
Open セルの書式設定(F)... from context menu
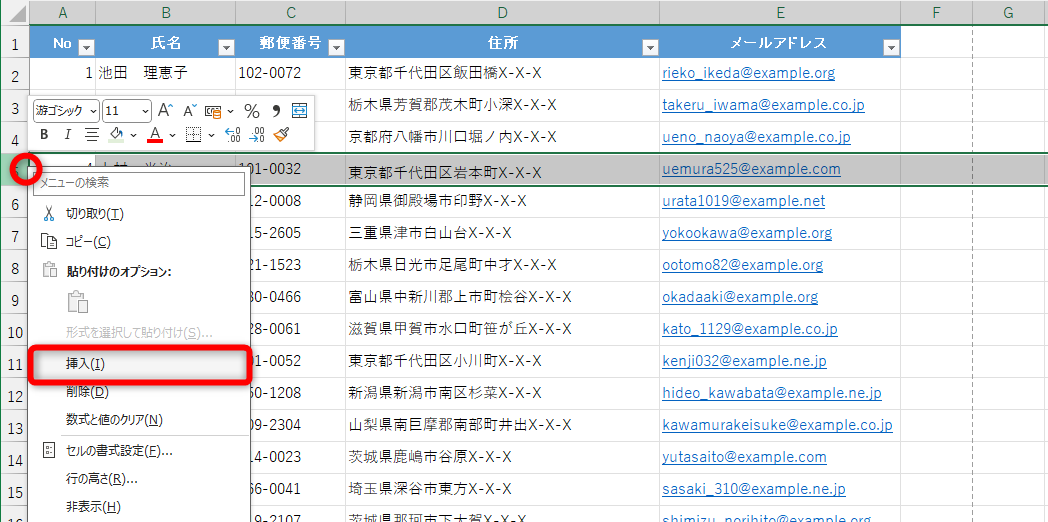(x=140, y=450)
